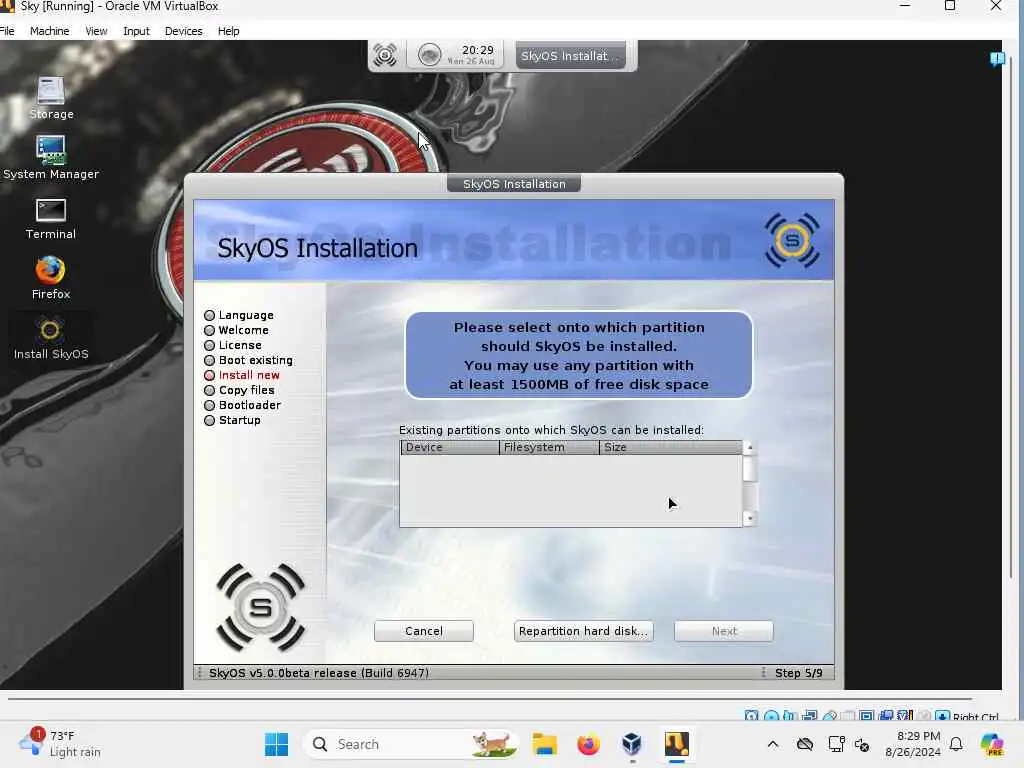Open File Explorer from the taskbar
Image resolution: width=1024 pixels, height=768 pixels.
click(545, 744)
